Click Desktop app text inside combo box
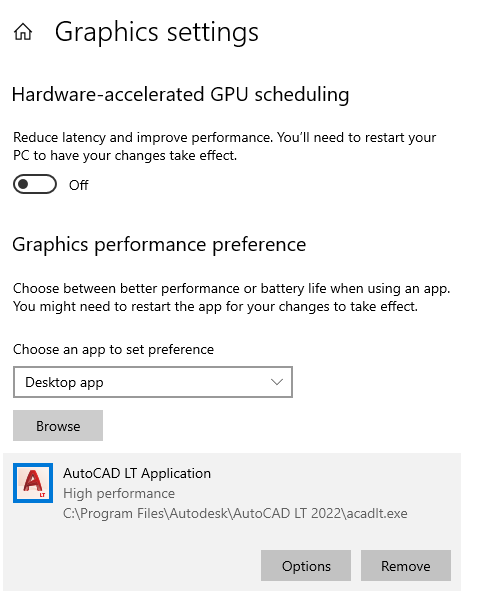This screenshot has width=489, height=612. tap(64, 382)
